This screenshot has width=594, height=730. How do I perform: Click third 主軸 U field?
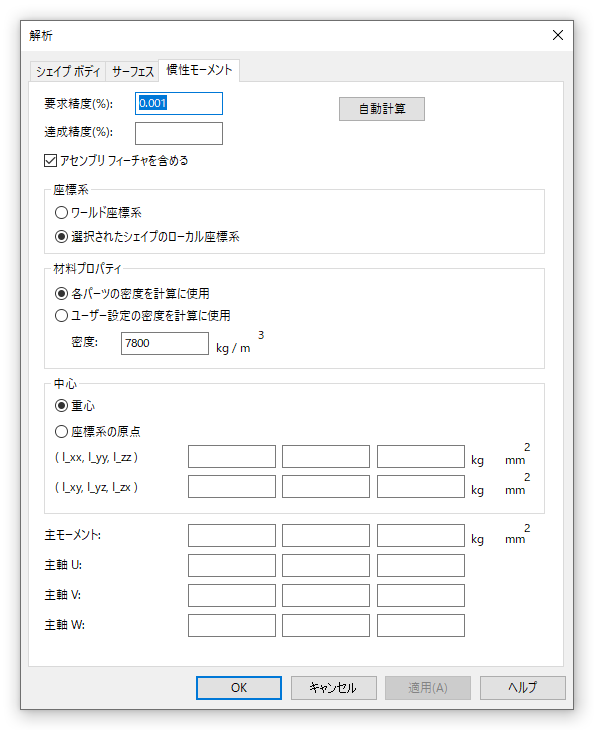tap(421, 565)
